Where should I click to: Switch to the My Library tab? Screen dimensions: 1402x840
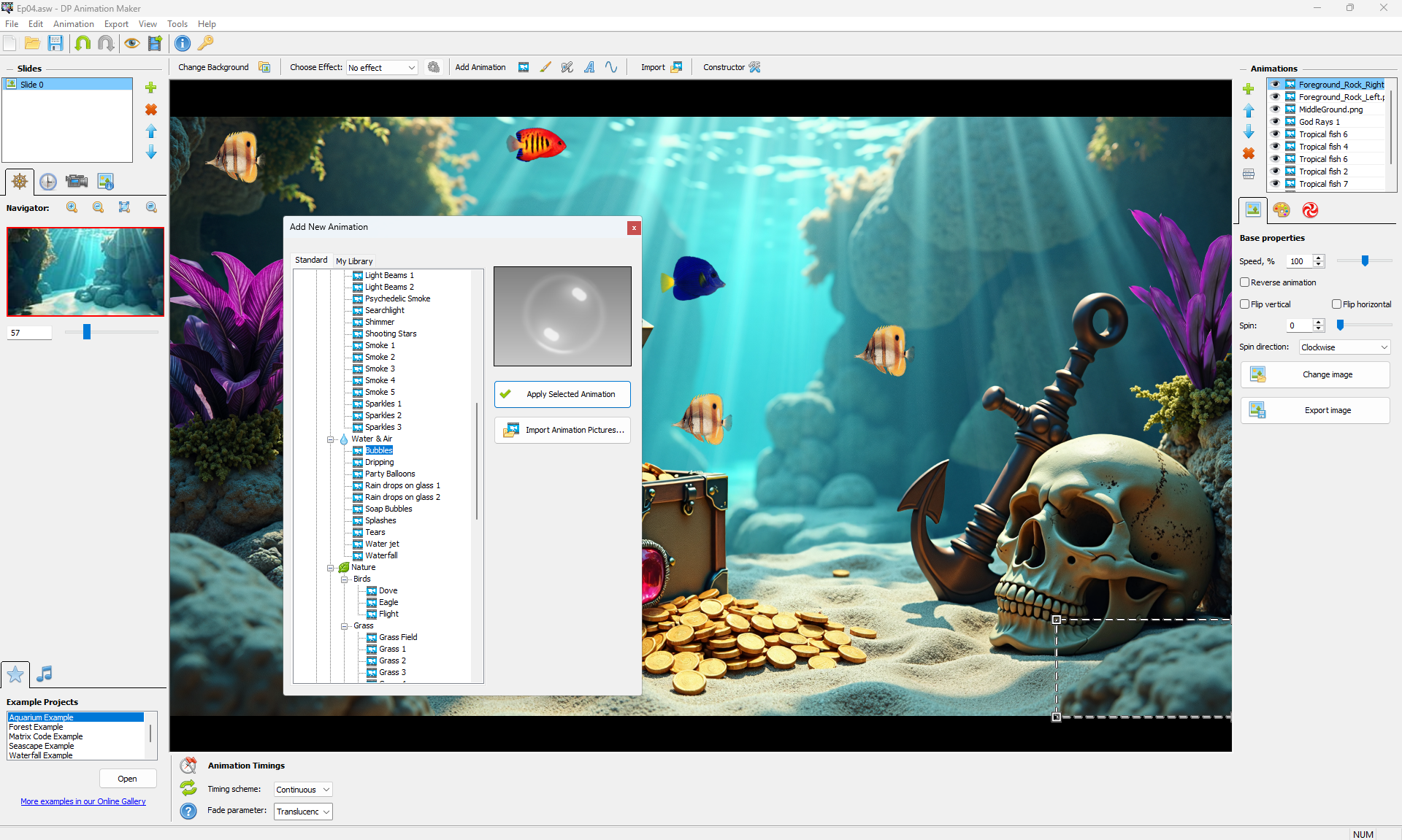coord(354,261)
